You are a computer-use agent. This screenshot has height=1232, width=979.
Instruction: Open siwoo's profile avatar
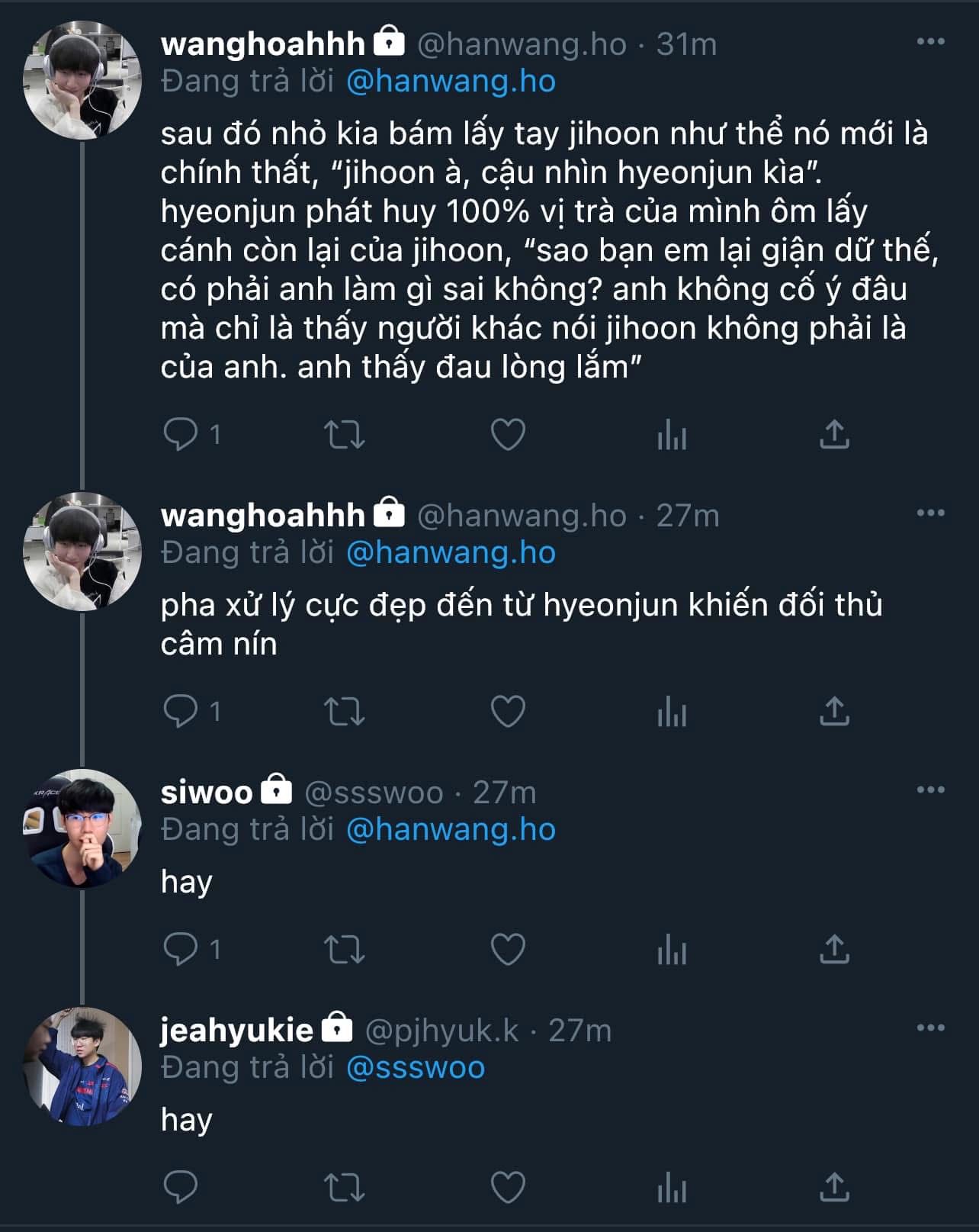click(82, 828)
